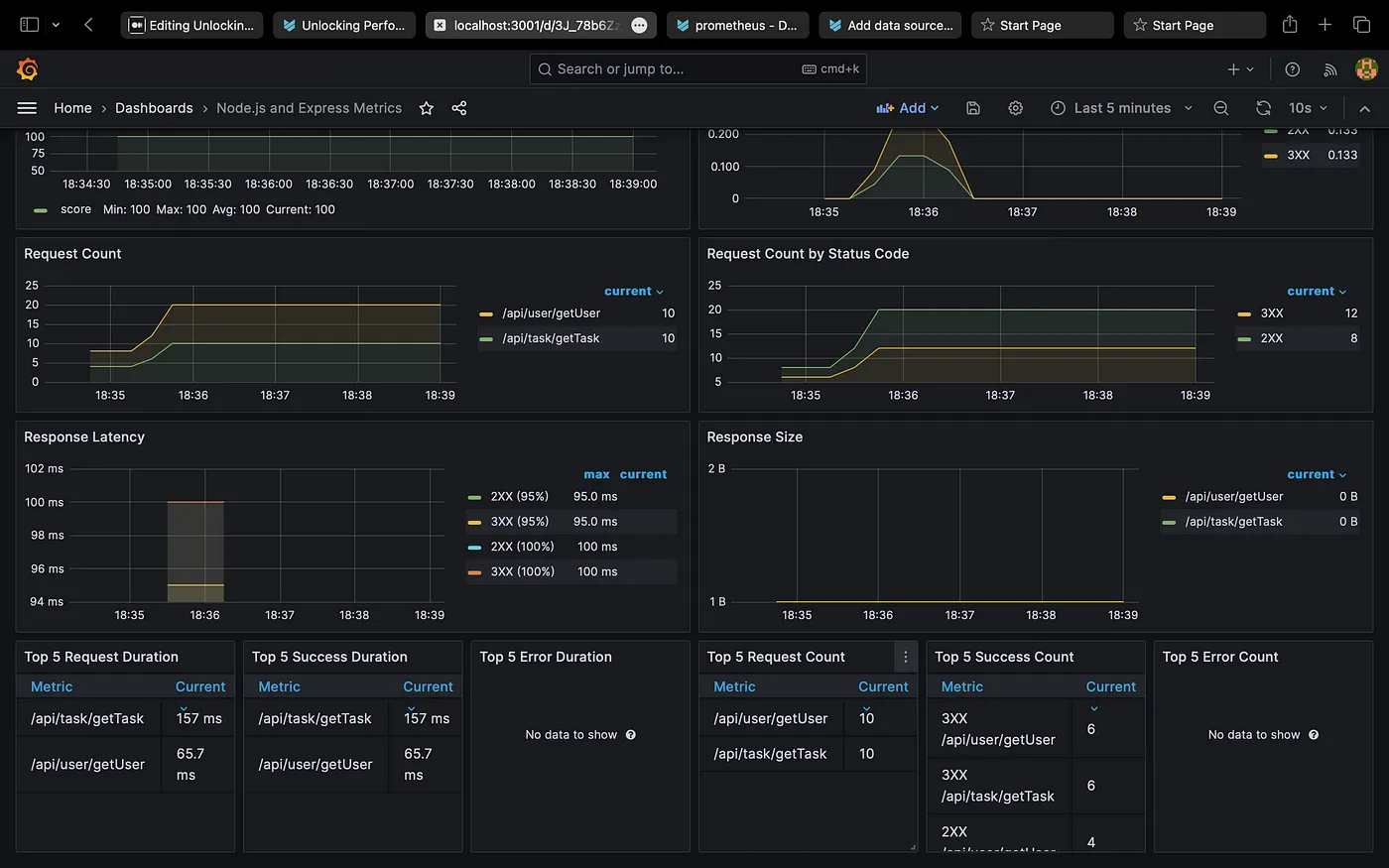Switch to the prometheus - D... browser tab
Viewport: 1389px width, 868px height.
coord(737,25)
